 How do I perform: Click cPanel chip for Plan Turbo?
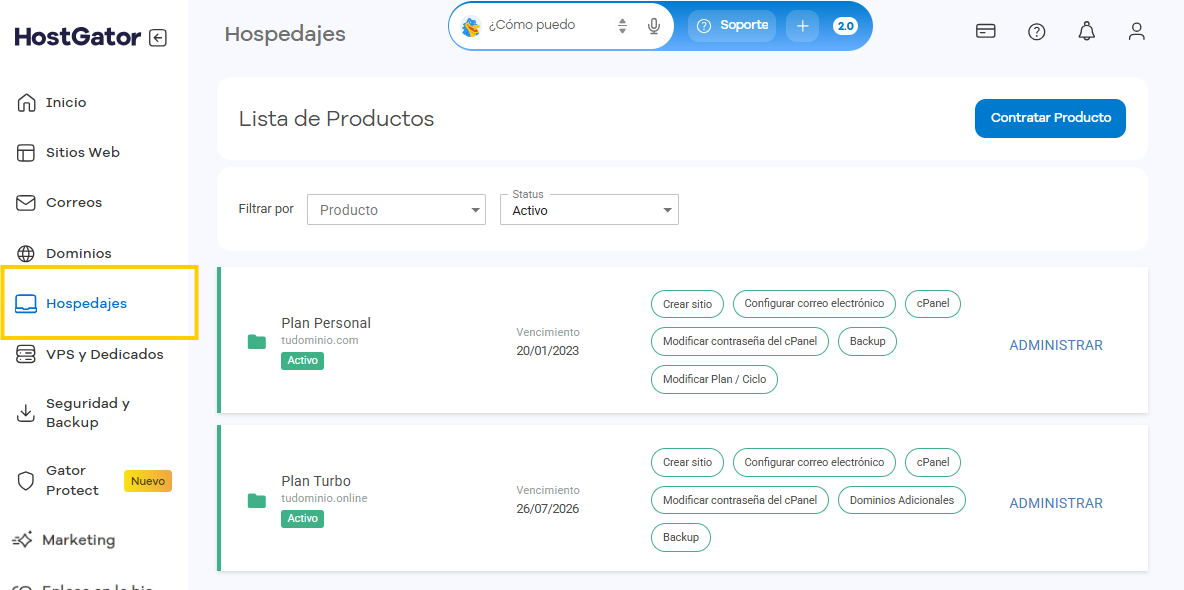tap(933, 462)
